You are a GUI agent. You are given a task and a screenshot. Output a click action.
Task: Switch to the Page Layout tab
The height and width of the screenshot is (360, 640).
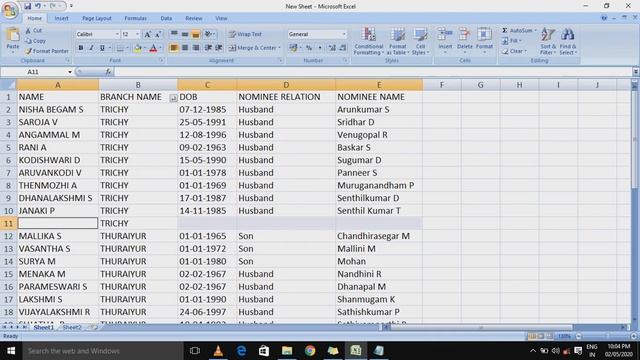pos(97,18)
